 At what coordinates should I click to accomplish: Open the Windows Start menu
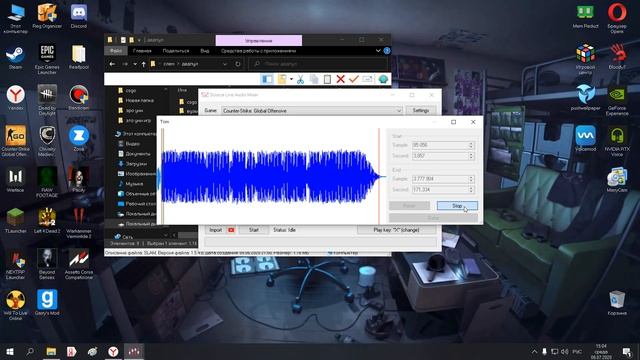[10, 351]
